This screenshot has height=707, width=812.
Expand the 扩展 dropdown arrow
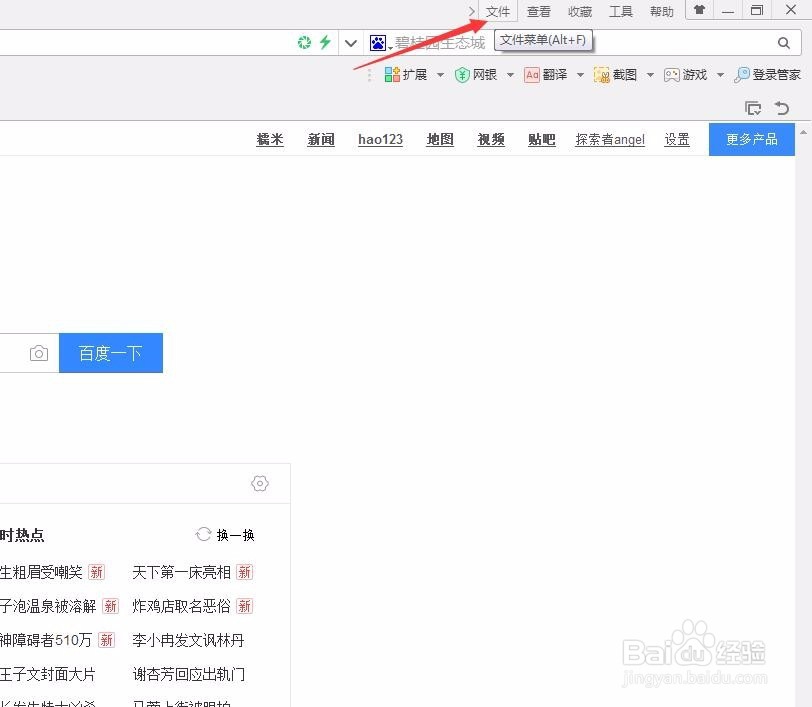coord(440,75)
